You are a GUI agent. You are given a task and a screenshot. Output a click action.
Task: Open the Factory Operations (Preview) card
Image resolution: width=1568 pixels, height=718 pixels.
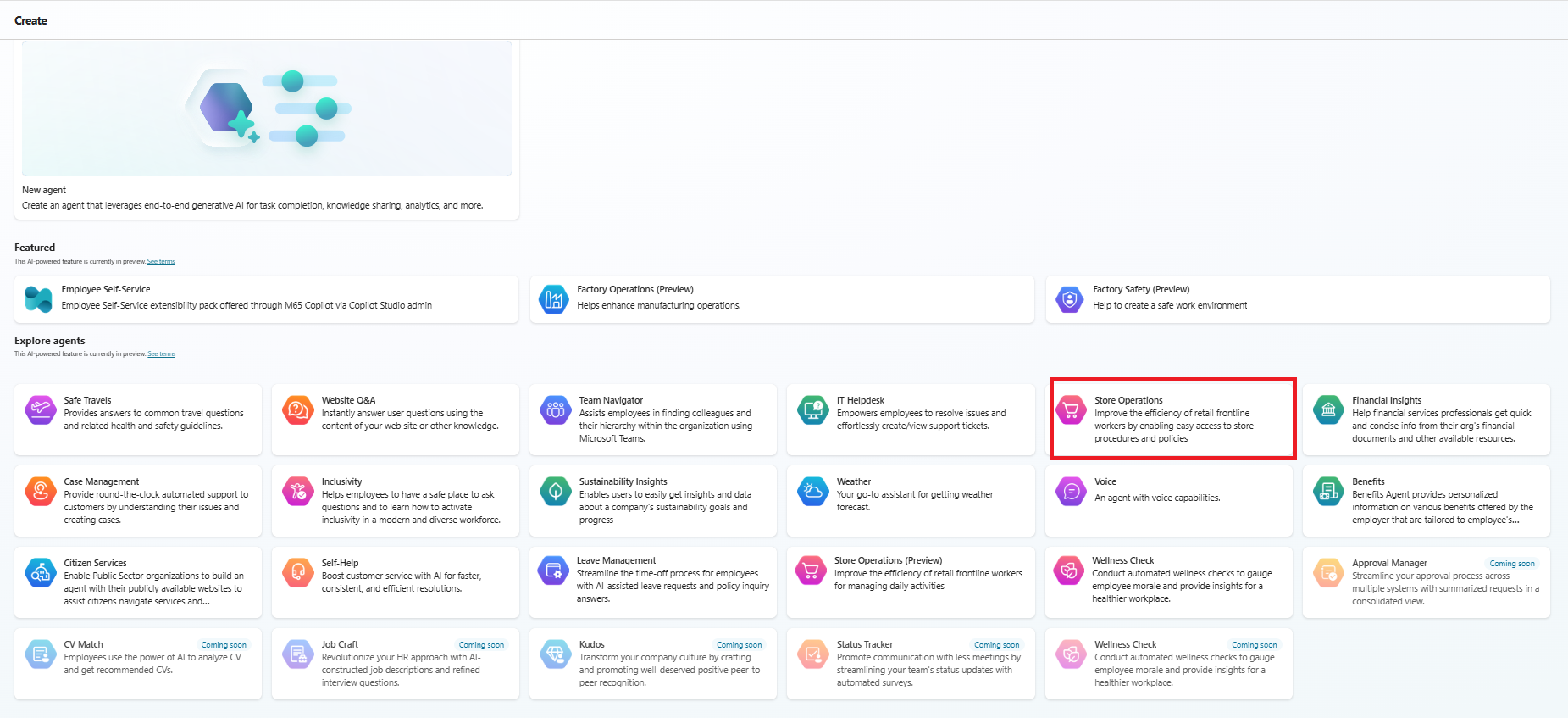click(x=781, y=298)
